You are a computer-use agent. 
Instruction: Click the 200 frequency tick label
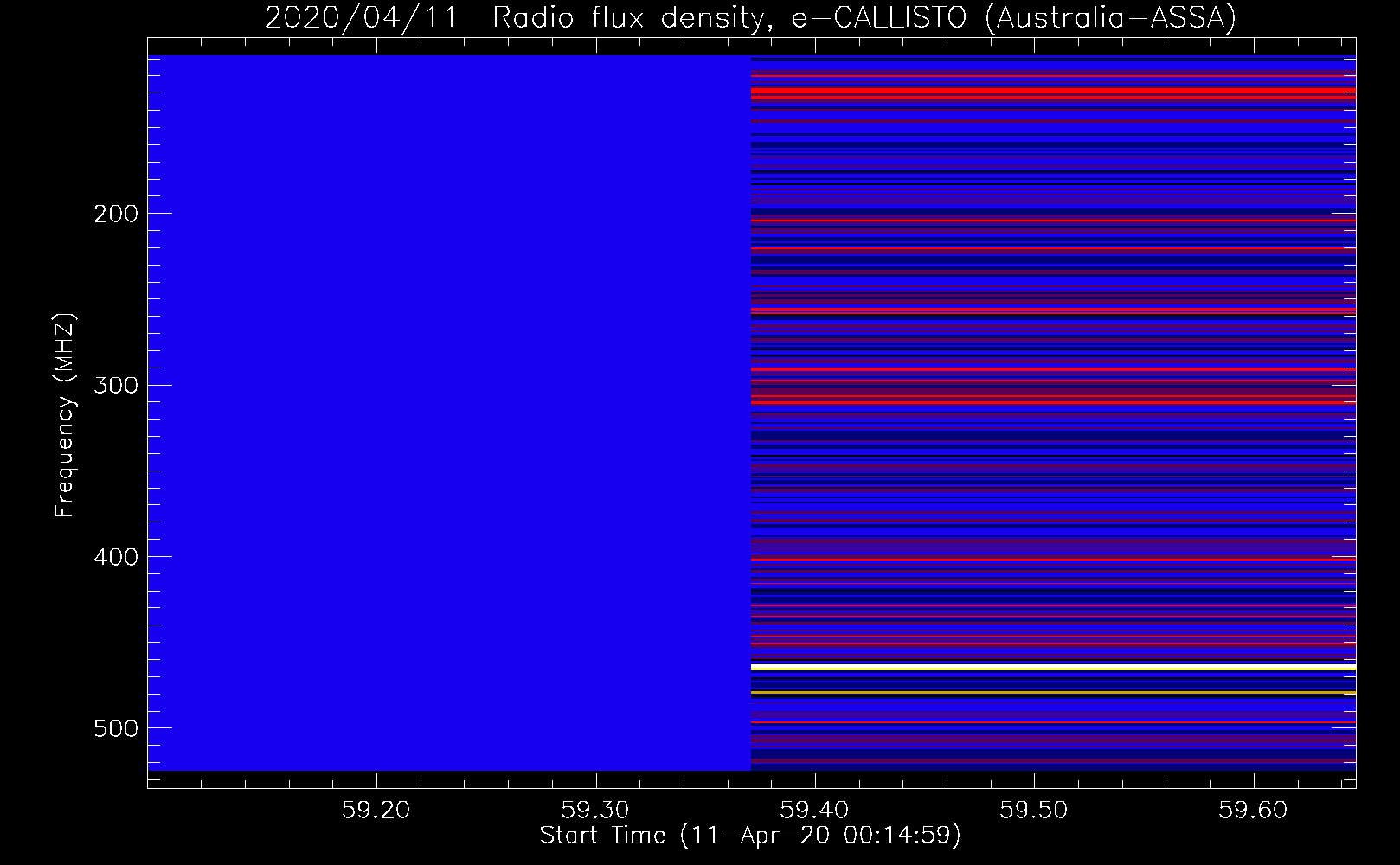pyautogui.click(x=116, y=214)
